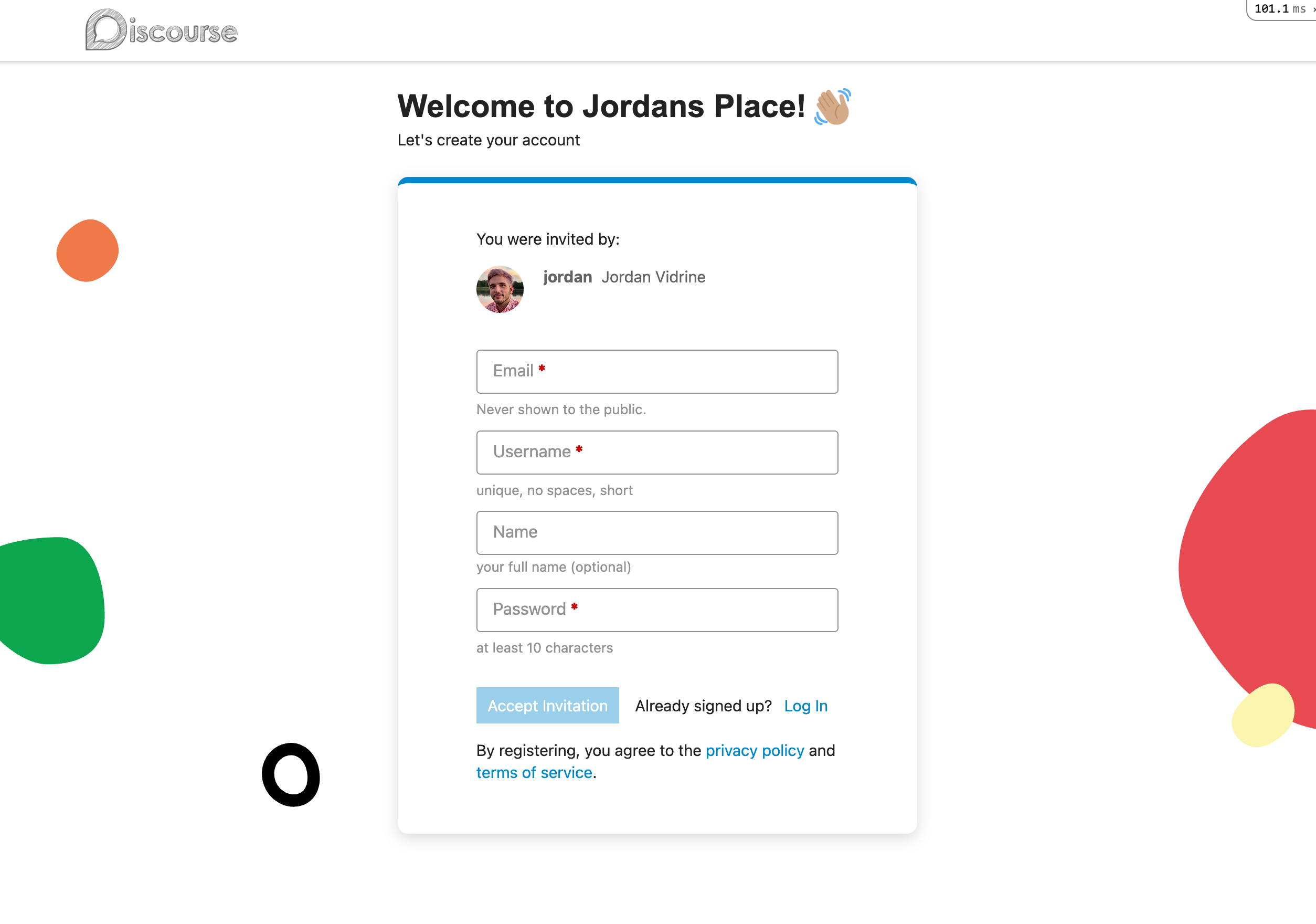Open jordan's avatar photo

click(x=500, y=289)
